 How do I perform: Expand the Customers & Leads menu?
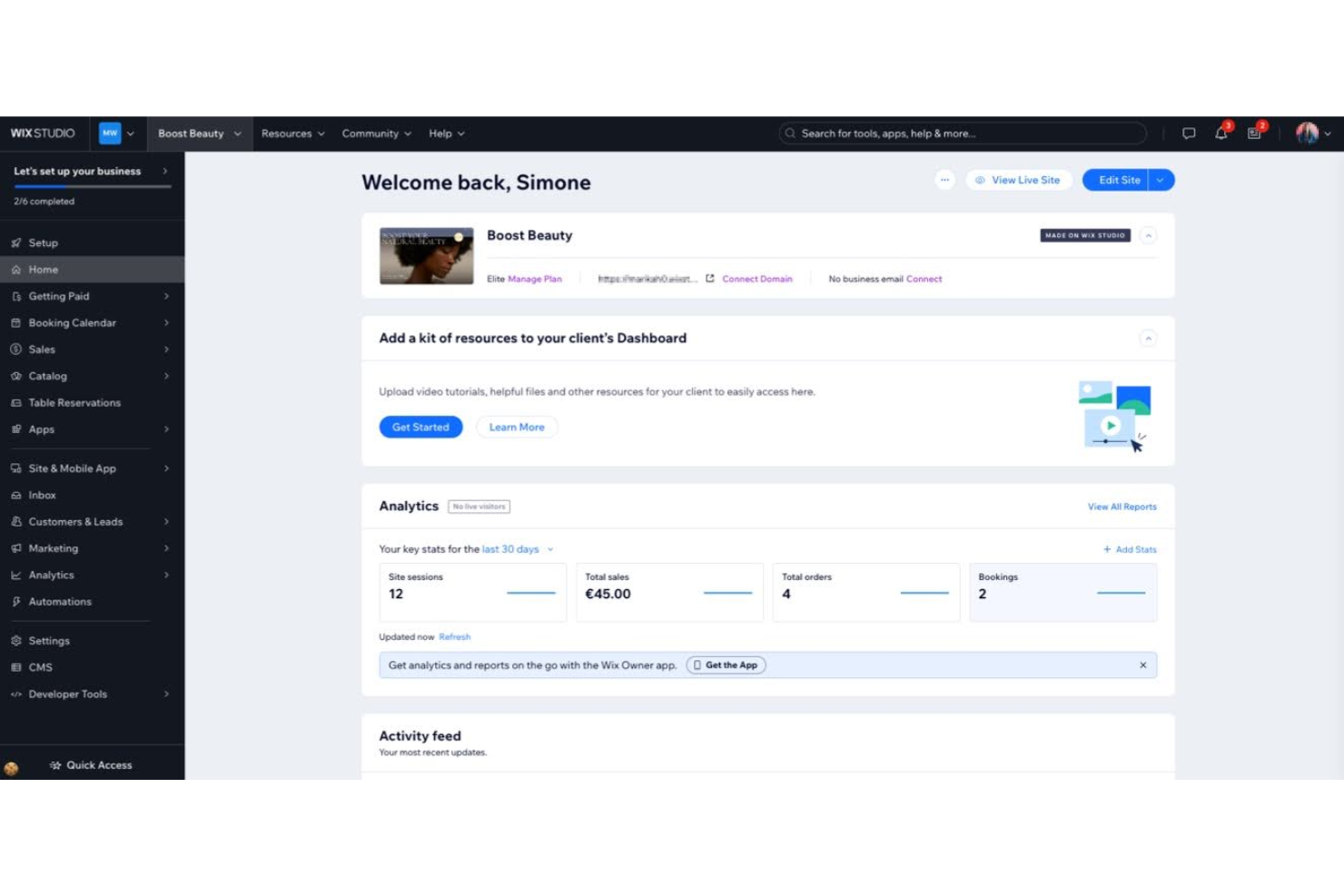76,521
